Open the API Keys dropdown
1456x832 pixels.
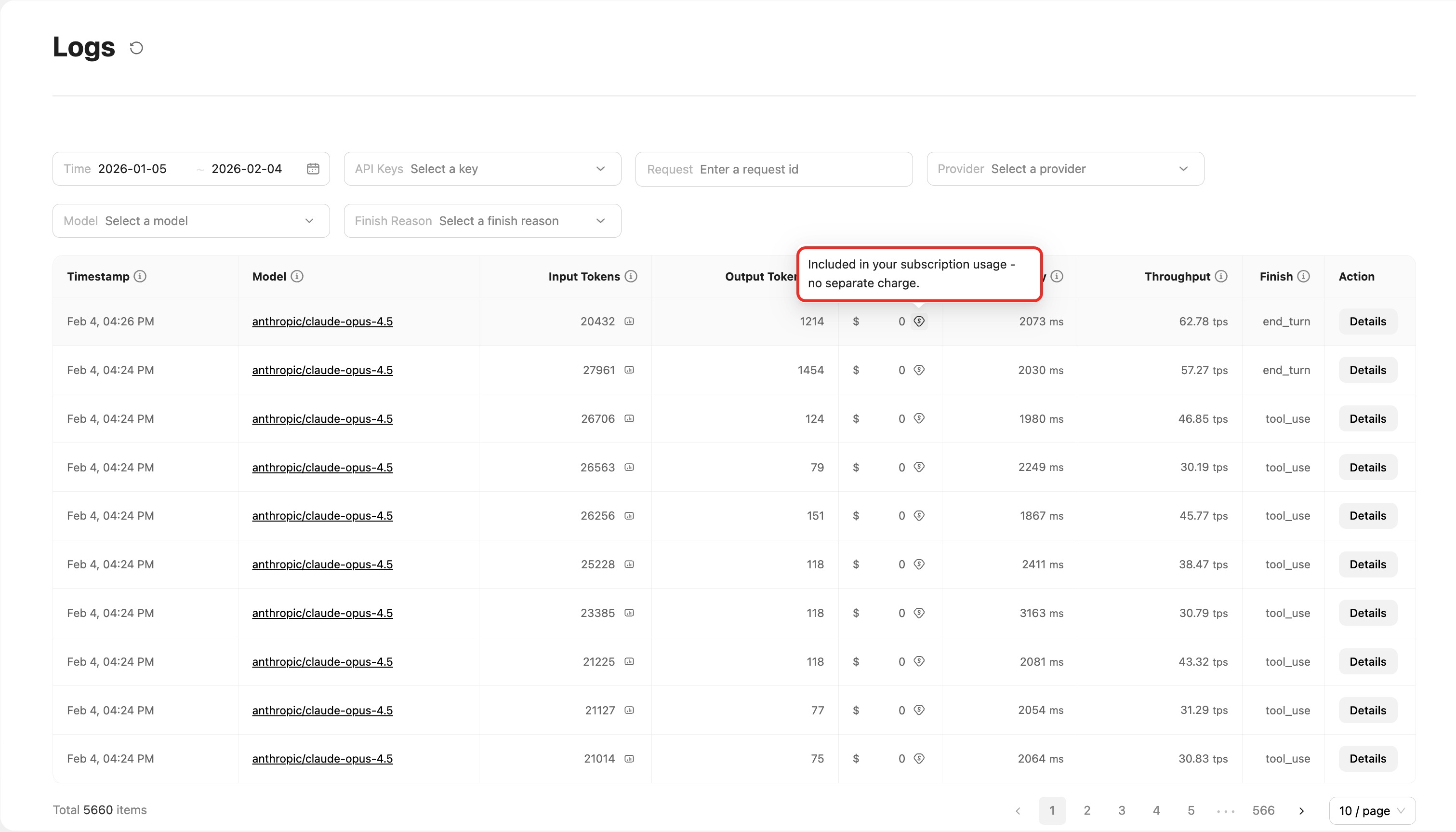pos(482,169)
